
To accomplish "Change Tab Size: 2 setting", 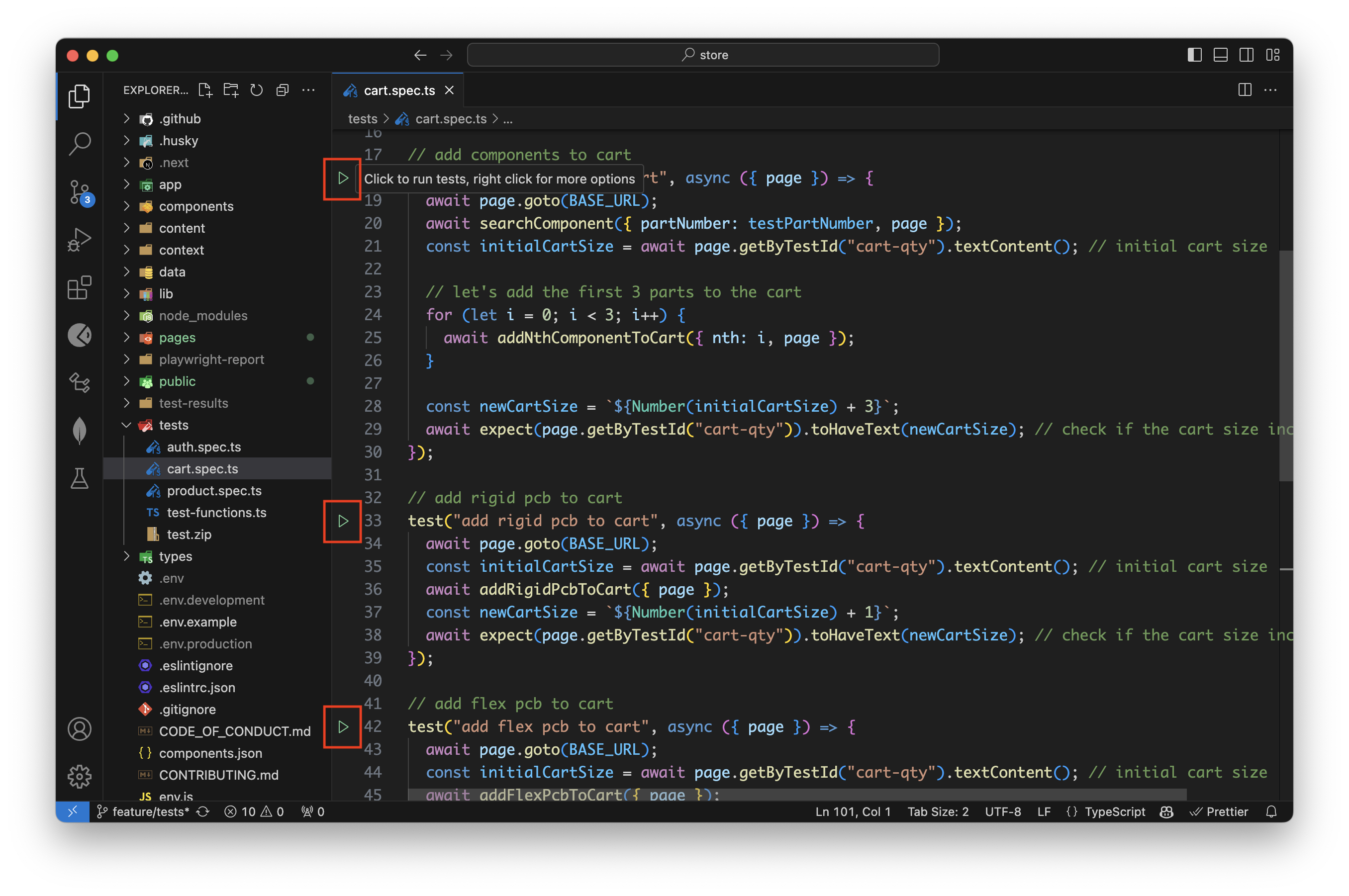I will (x=938, y=811).
